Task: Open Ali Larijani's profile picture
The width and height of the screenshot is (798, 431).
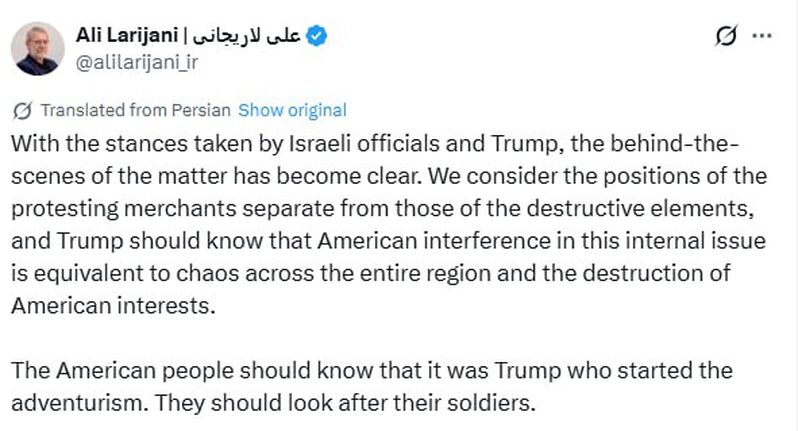Action: [x=36, y=50]
